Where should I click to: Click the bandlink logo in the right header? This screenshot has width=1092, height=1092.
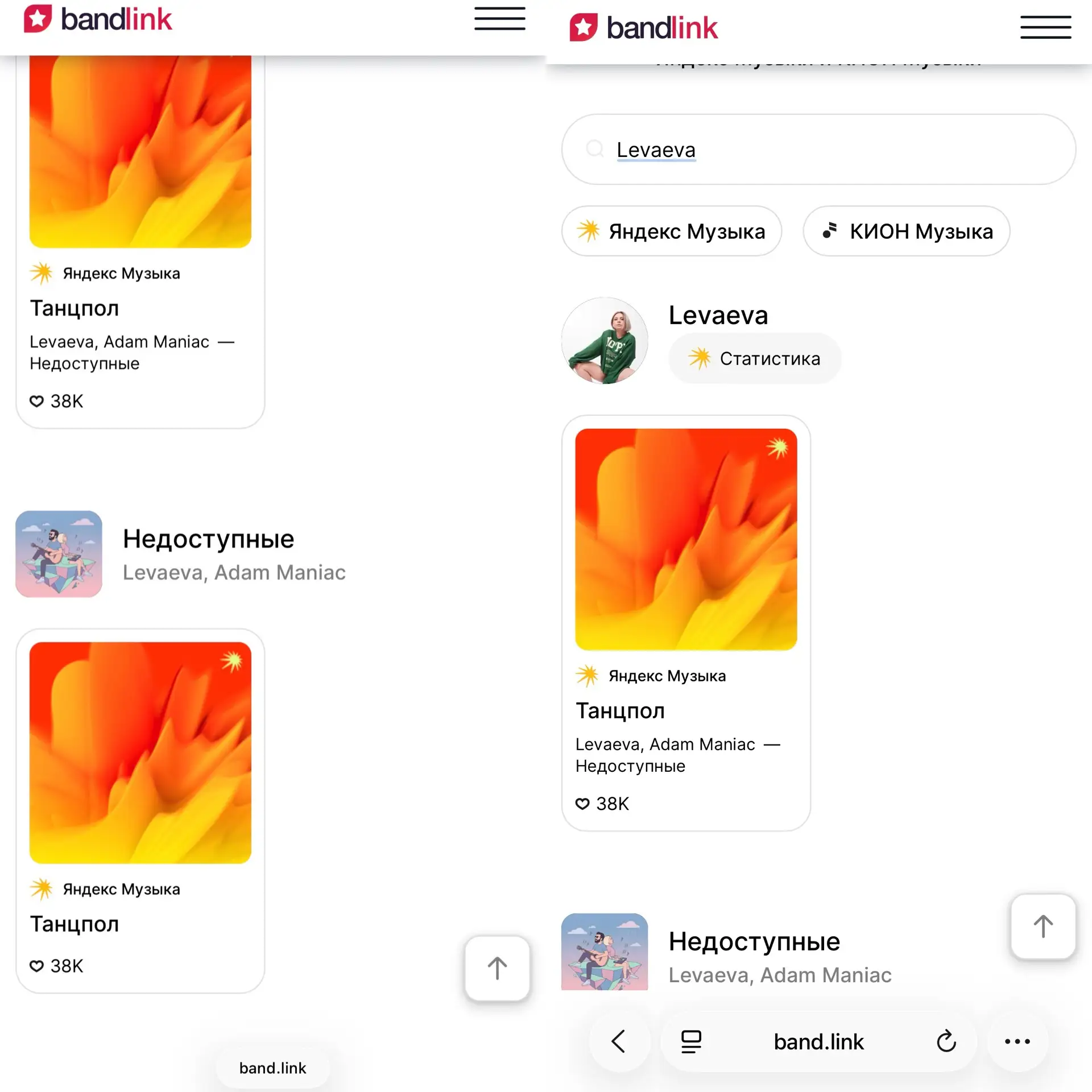pos(643,28)
